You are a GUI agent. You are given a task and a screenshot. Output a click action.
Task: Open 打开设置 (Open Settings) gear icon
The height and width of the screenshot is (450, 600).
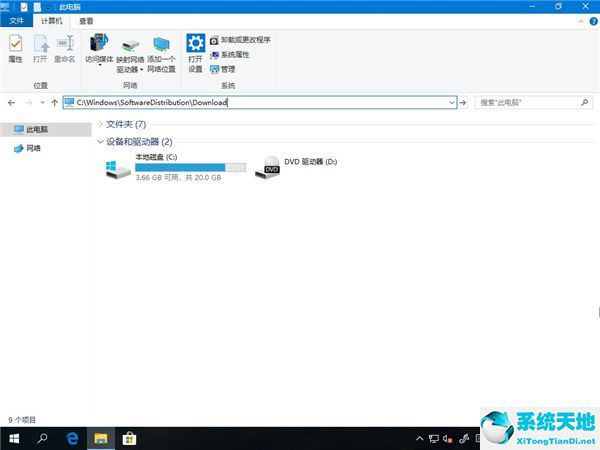pyautogui.click(x=195, y=50)
